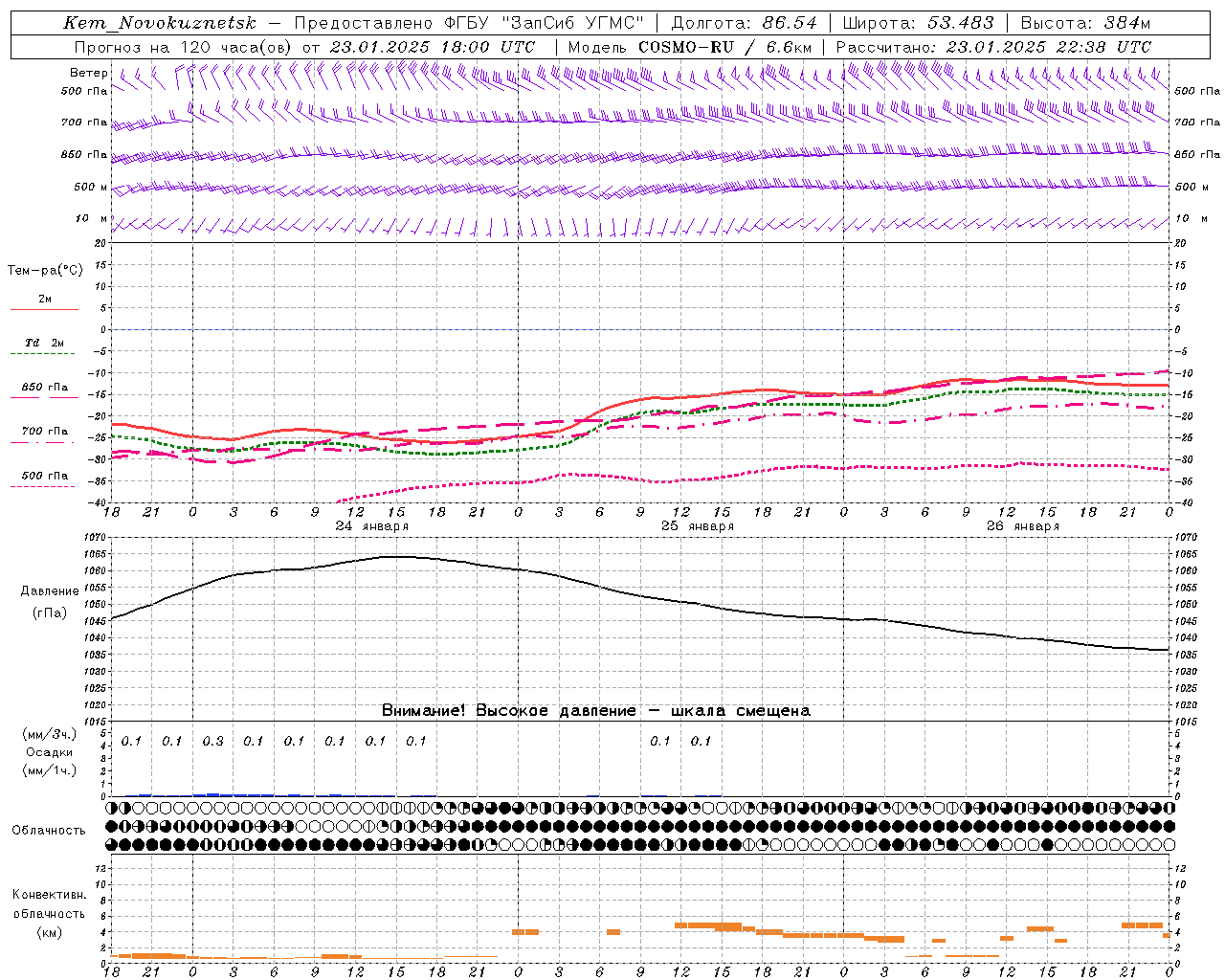Click the Долгота: 86.54 value
1225x980 pixels.
[744, 23]
